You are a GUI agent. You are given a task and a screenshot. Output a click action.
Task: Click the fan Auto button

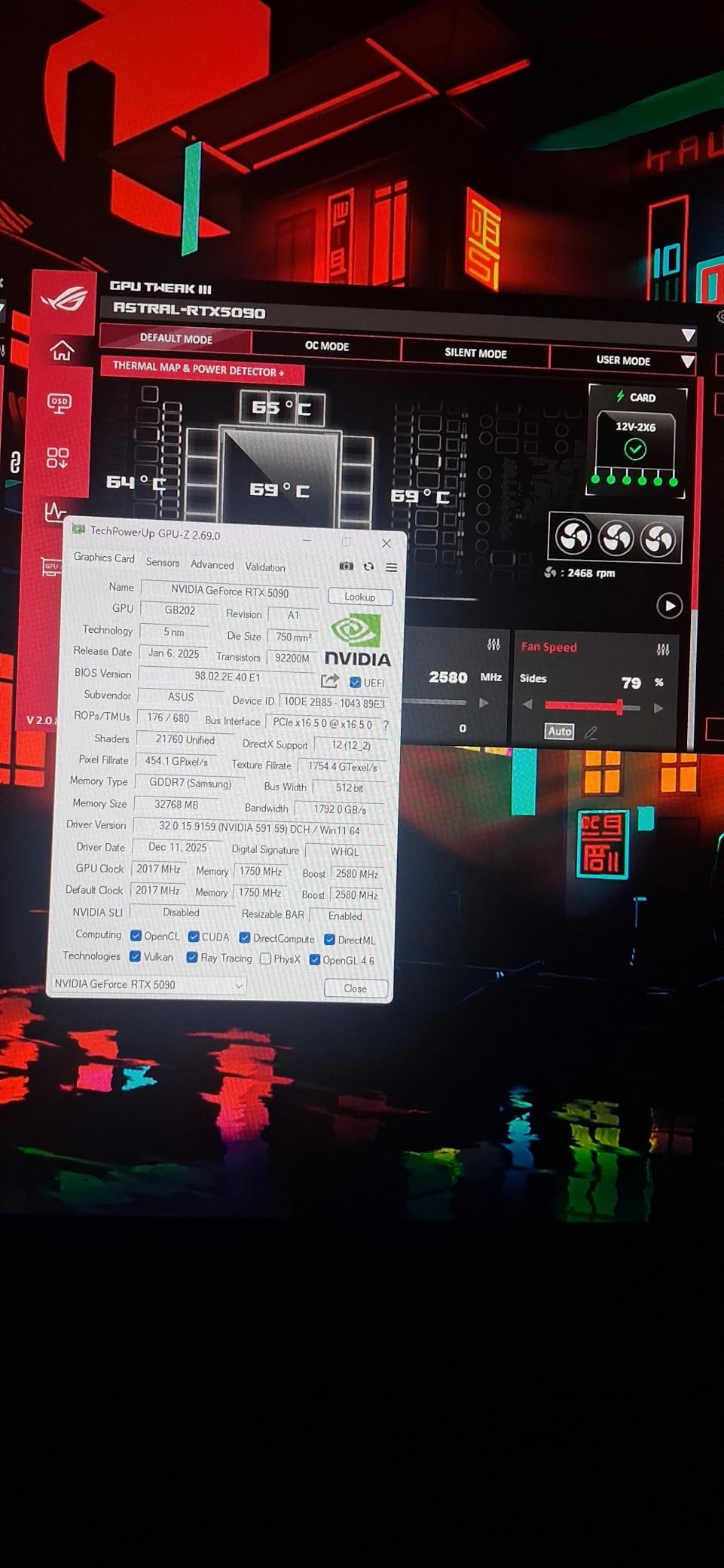tap(560, 731)
